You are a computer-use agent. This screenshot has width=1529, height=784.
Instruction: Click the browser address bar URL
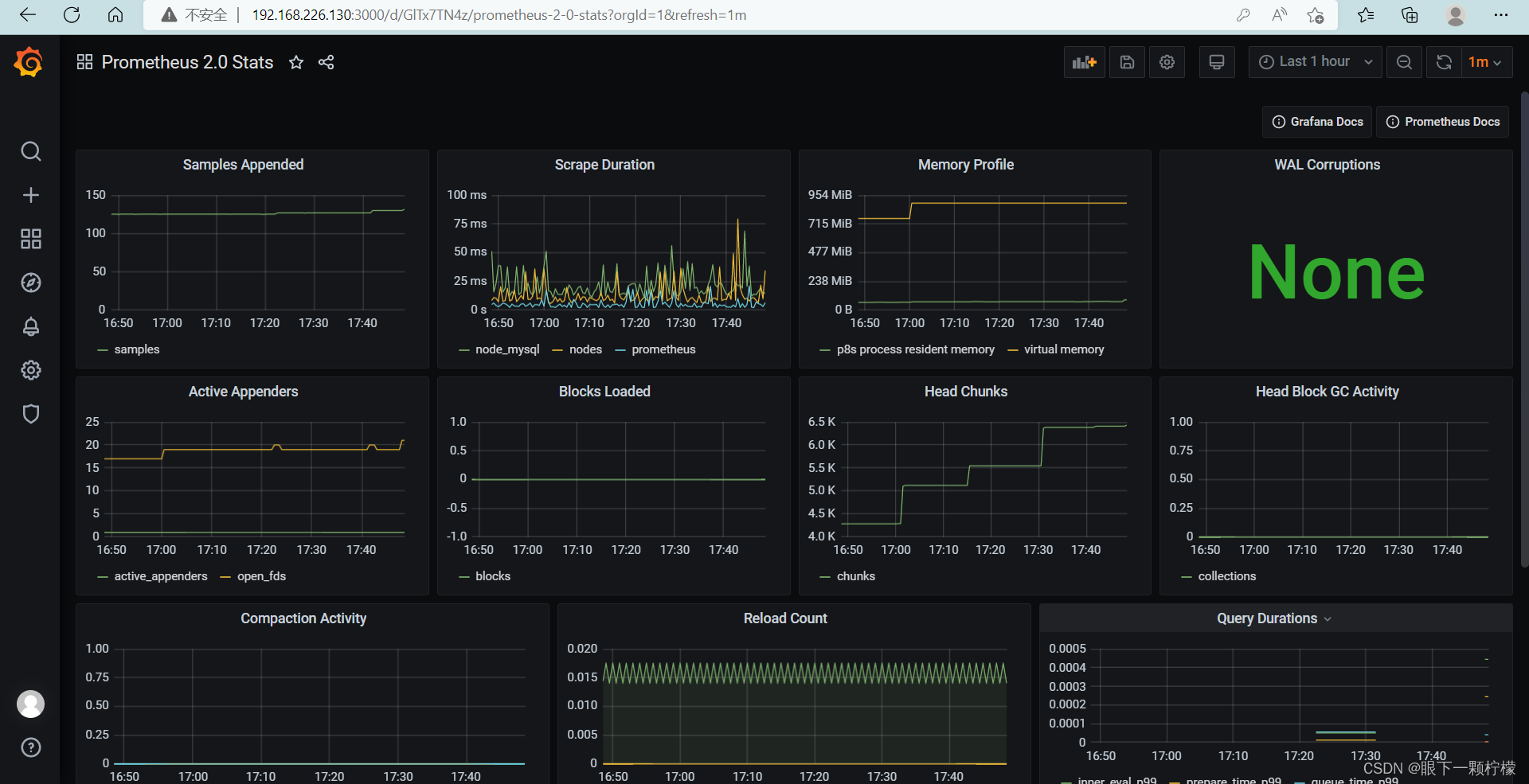pos(499,15)
